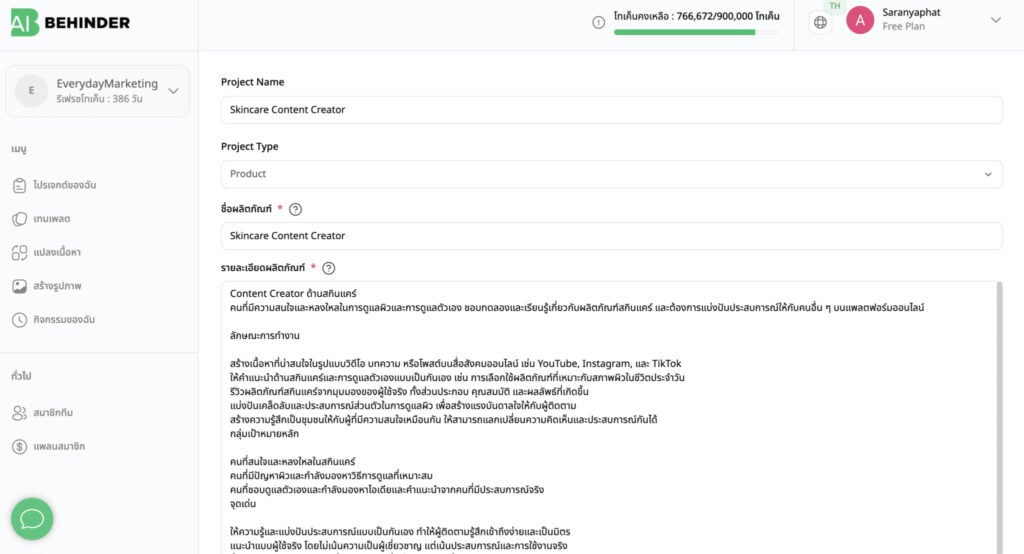This screenshot has width=1024, height=554.
Task: Click the image creation icon
Action: (x=20, y=286)
